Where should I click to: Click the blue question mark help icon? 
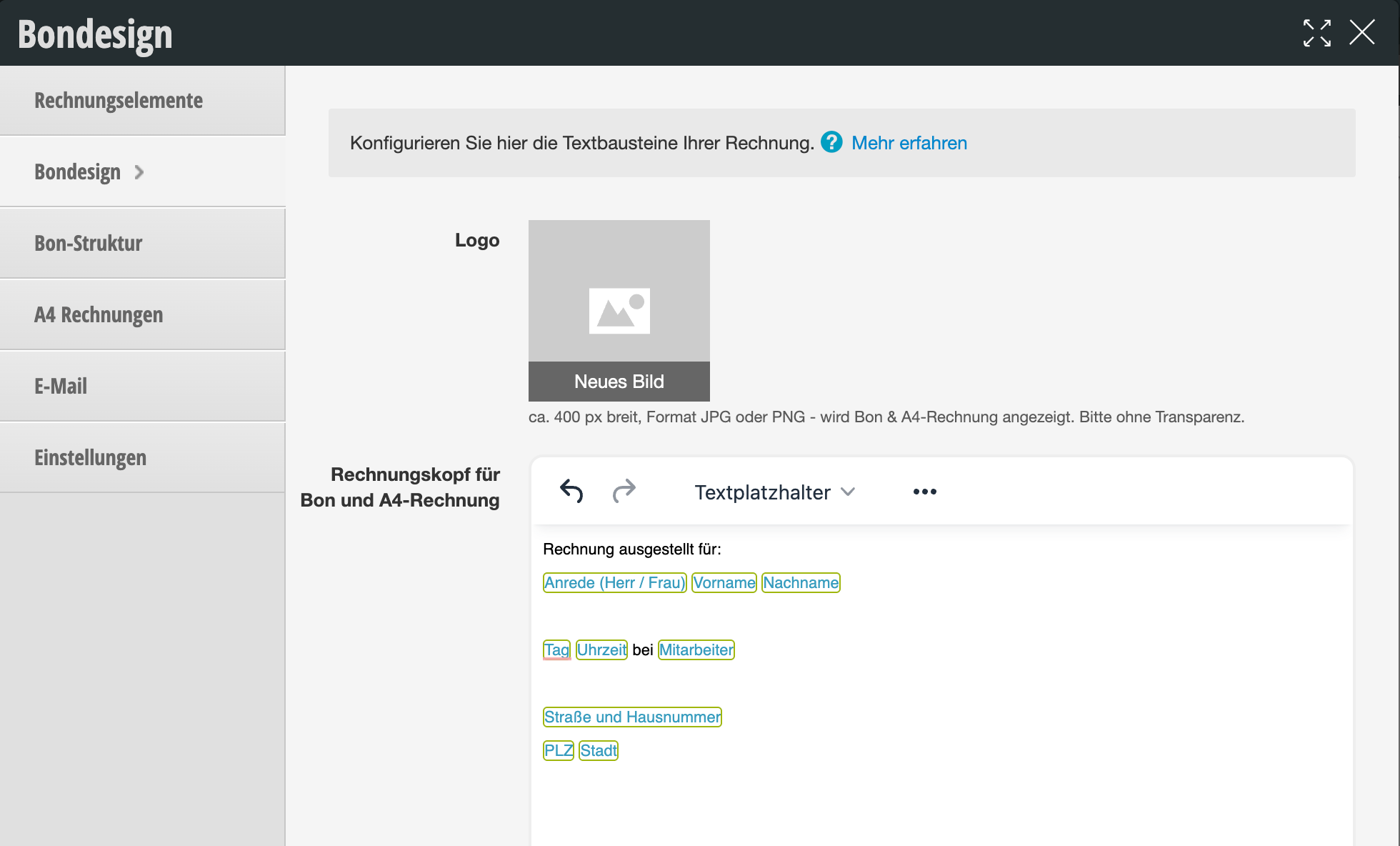(831, 142)
